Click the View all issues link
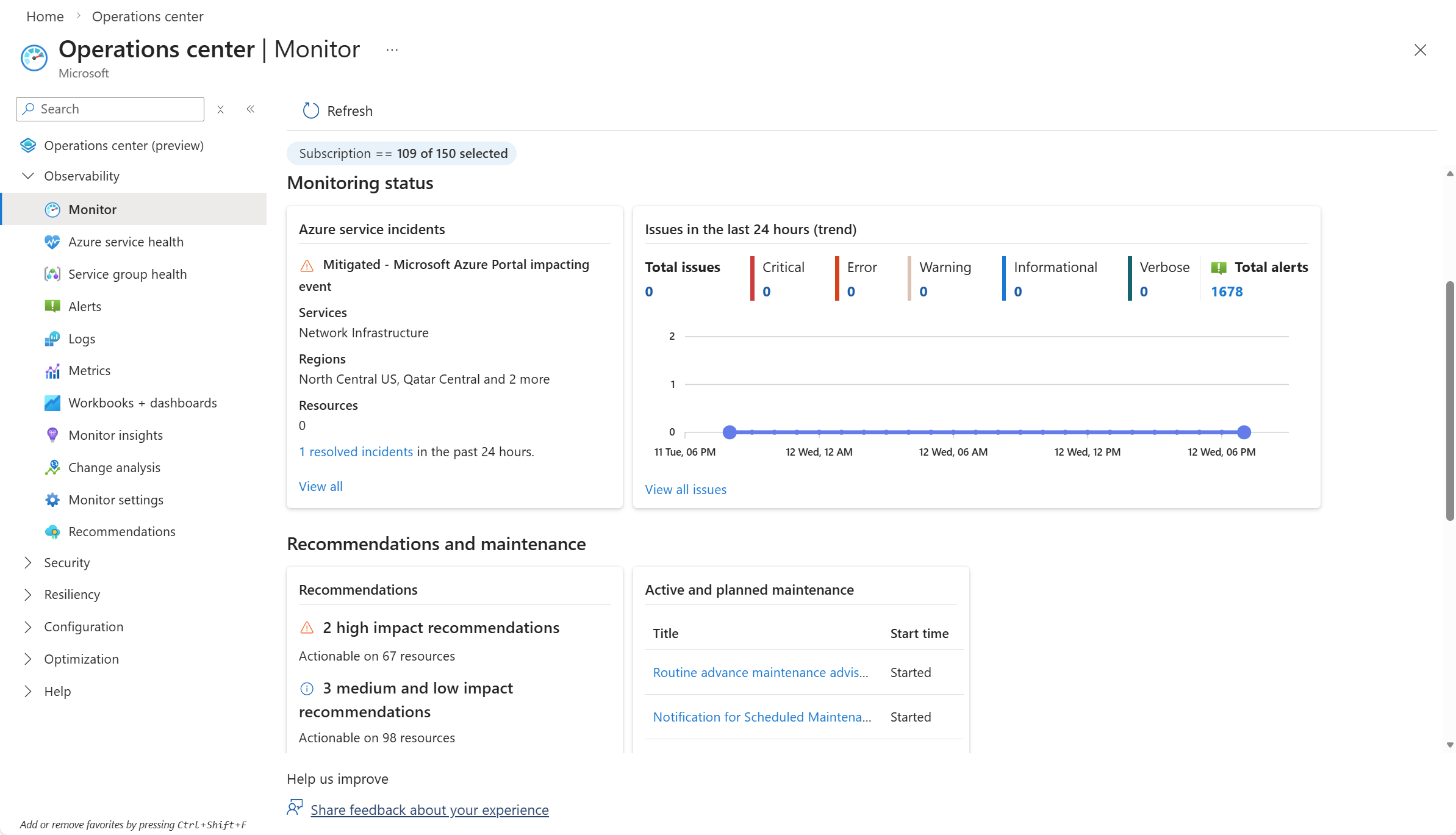 point(686,489)
